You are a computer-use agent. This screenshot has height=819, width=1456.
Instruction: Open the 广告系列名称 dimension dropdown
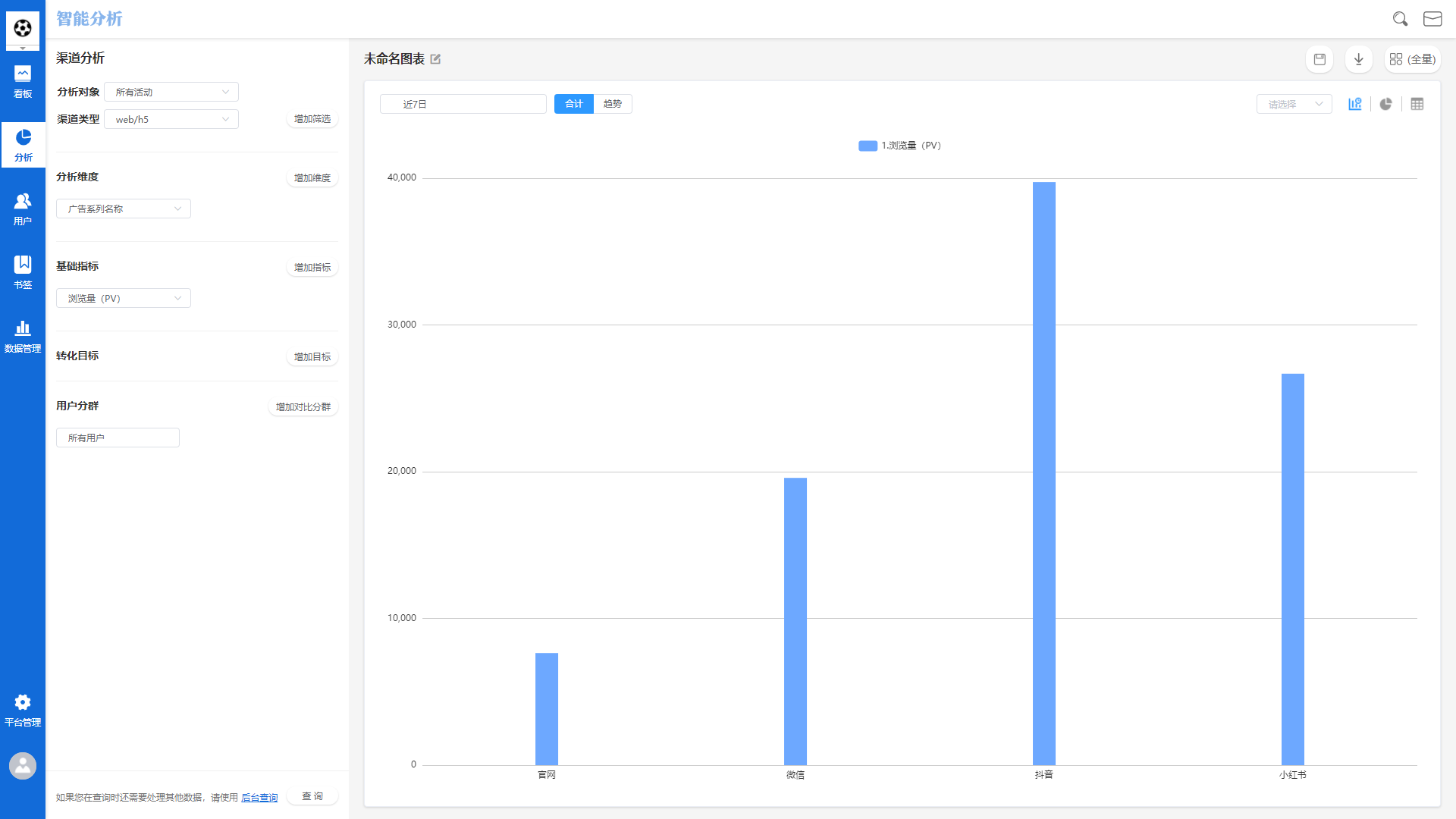[124, 209]
